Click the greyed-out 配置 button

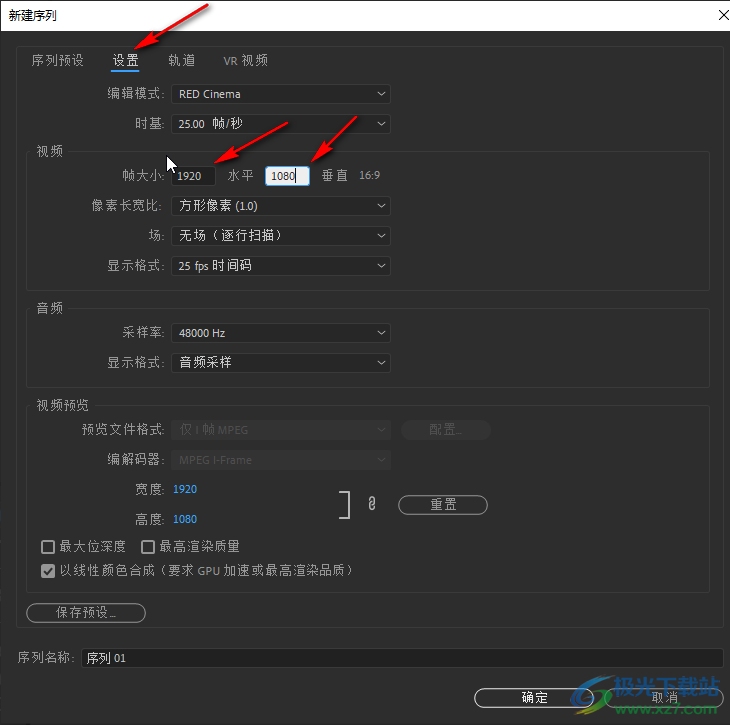tap(446, 430)
